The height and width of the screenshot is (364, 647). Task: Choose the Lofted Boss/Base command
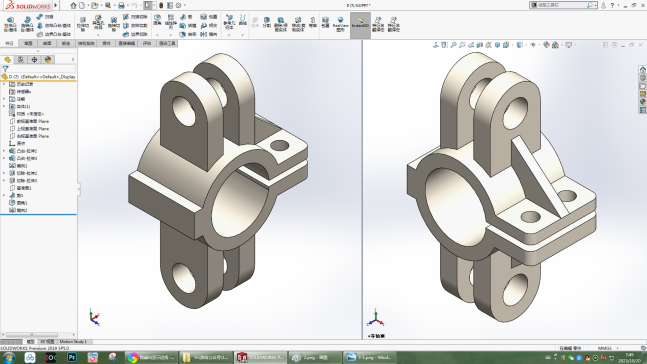click(x=54, y=26)
